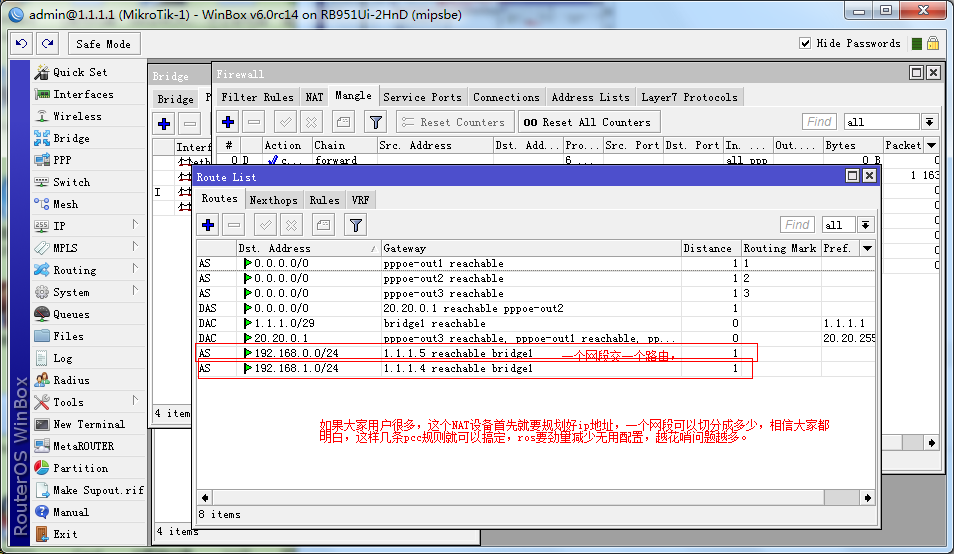This screenshot has width=954, height=554.
Task: Click the padlock icon at top right
Action: (933, 43)
